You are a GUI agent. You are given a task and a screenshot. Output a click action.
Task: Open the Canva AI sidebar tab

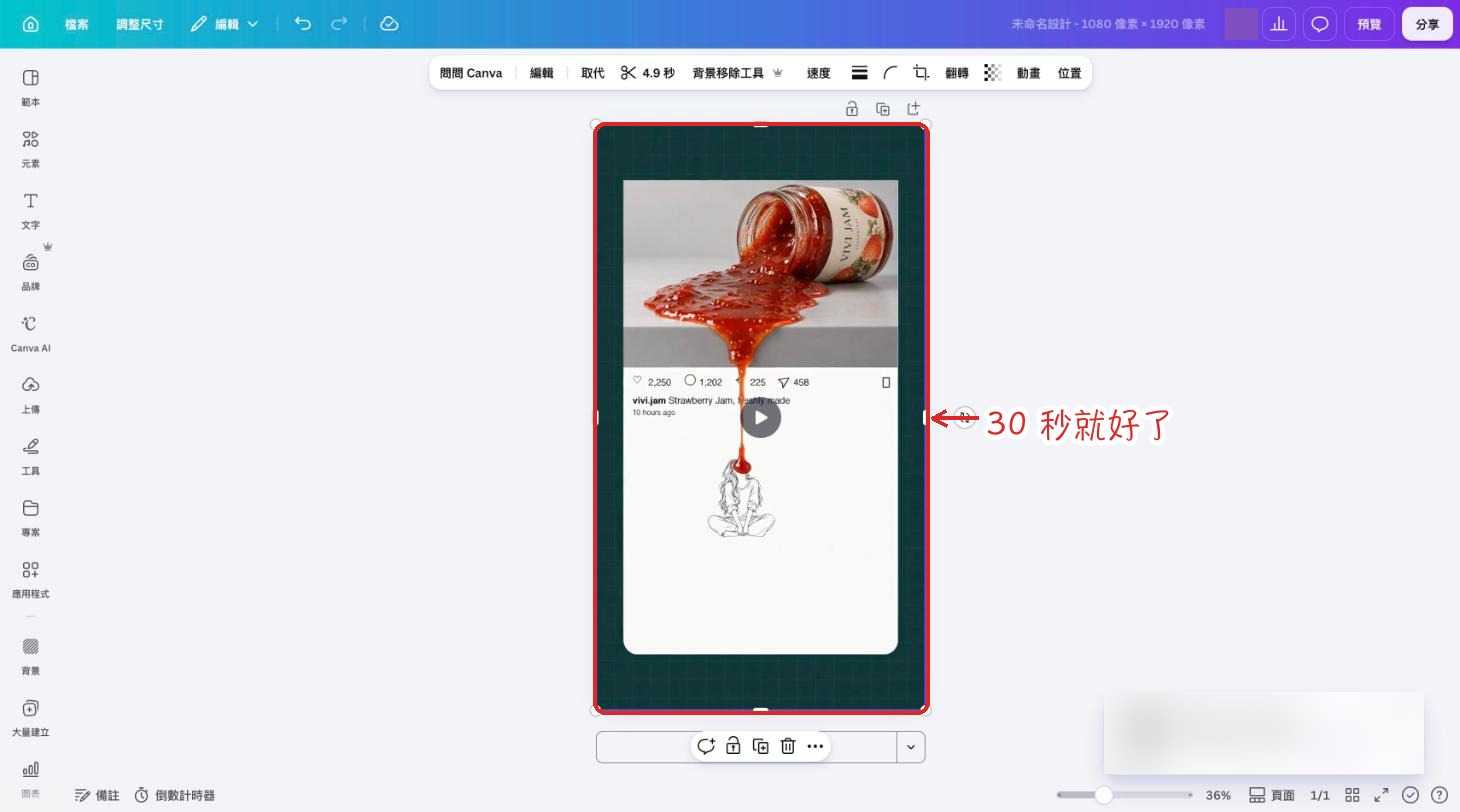click(31, 334)
